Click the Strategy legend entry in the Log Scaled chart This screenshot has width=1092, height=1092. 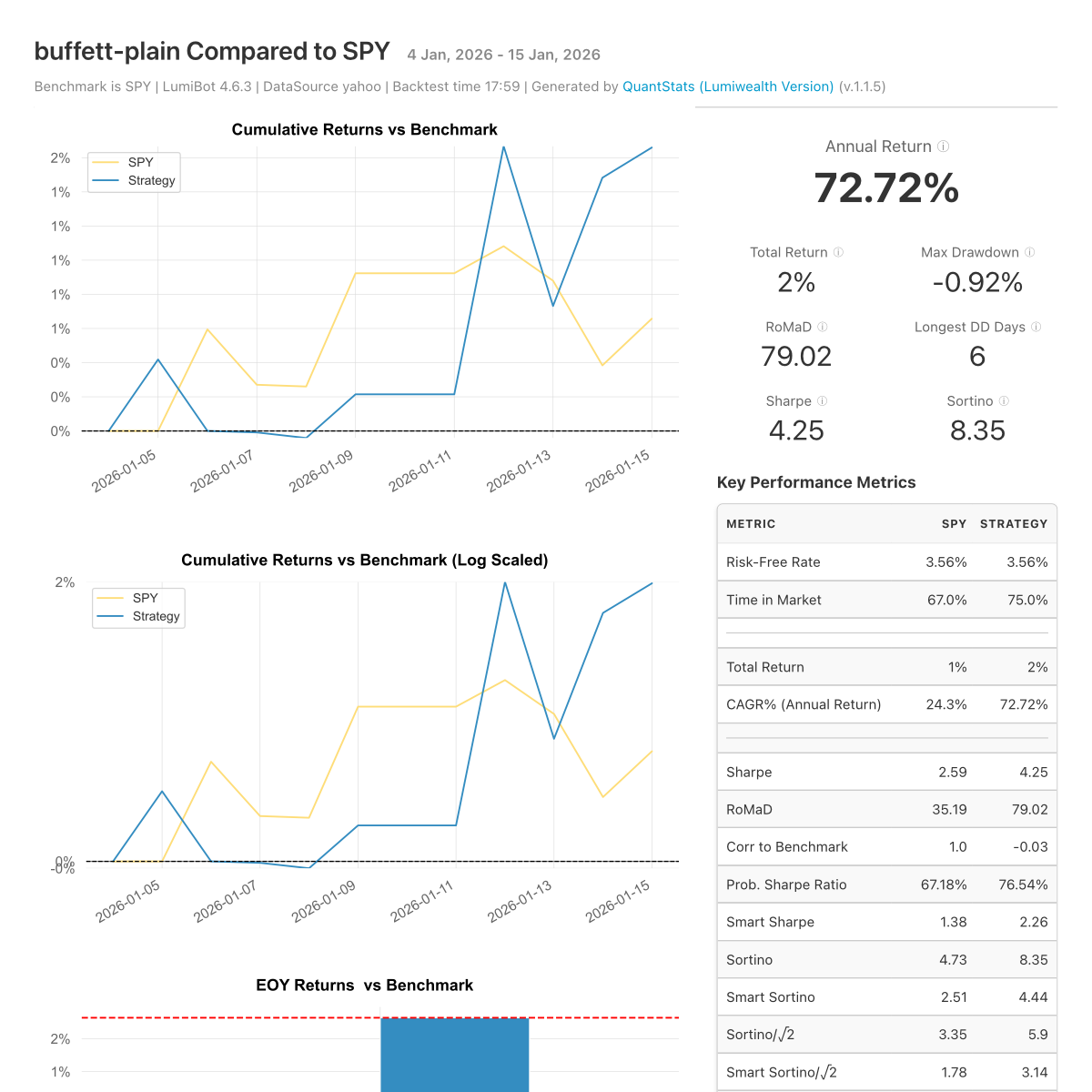coord(139,616)
